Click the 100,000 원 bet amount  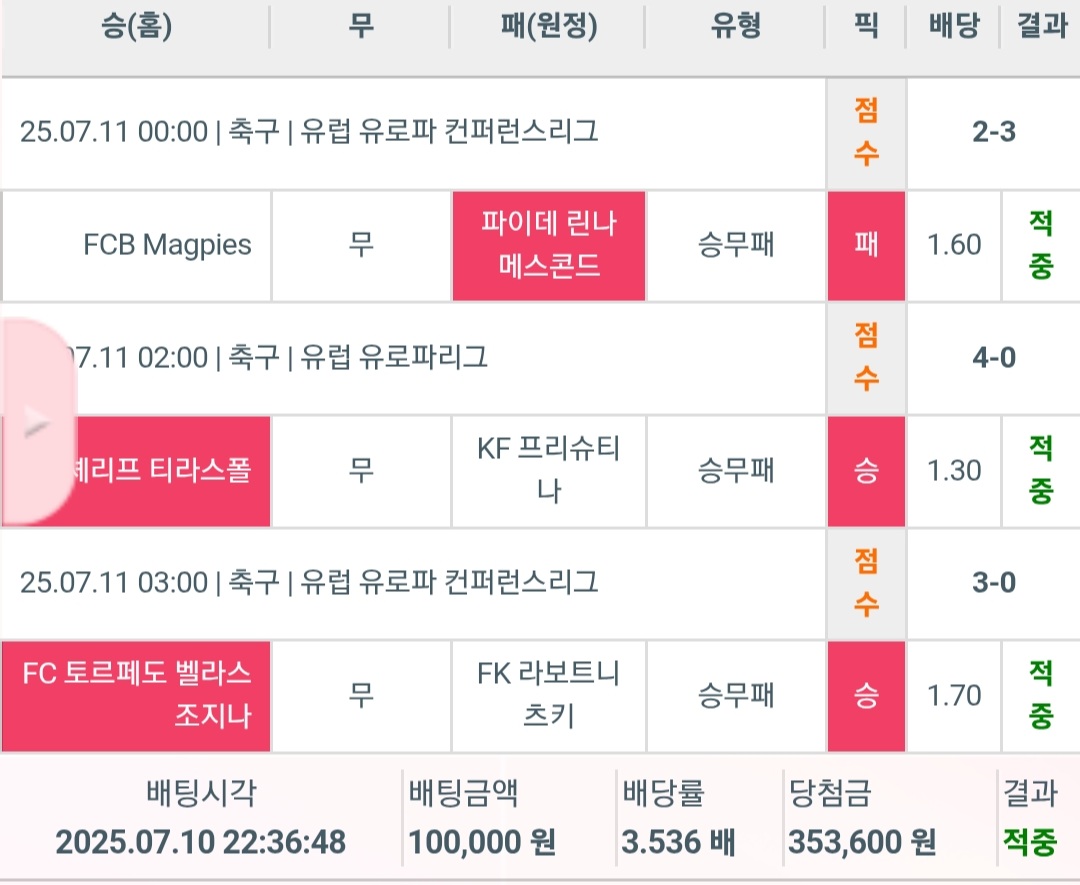[482, 842]
